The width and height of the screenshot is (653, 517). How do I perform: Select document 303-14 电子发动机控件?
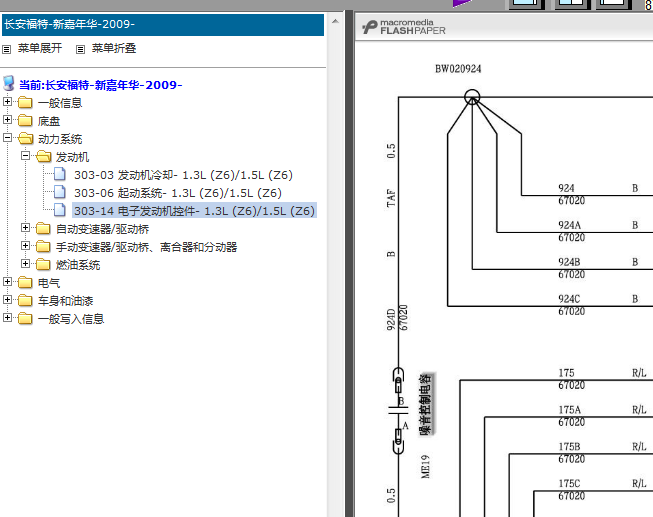click(x=194, y=211)
